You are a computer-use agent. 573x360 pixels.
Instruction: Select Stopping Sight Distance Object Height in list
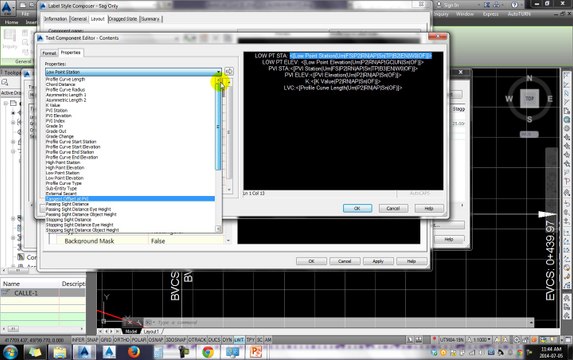pyautogui.click(x=130, y=230)
